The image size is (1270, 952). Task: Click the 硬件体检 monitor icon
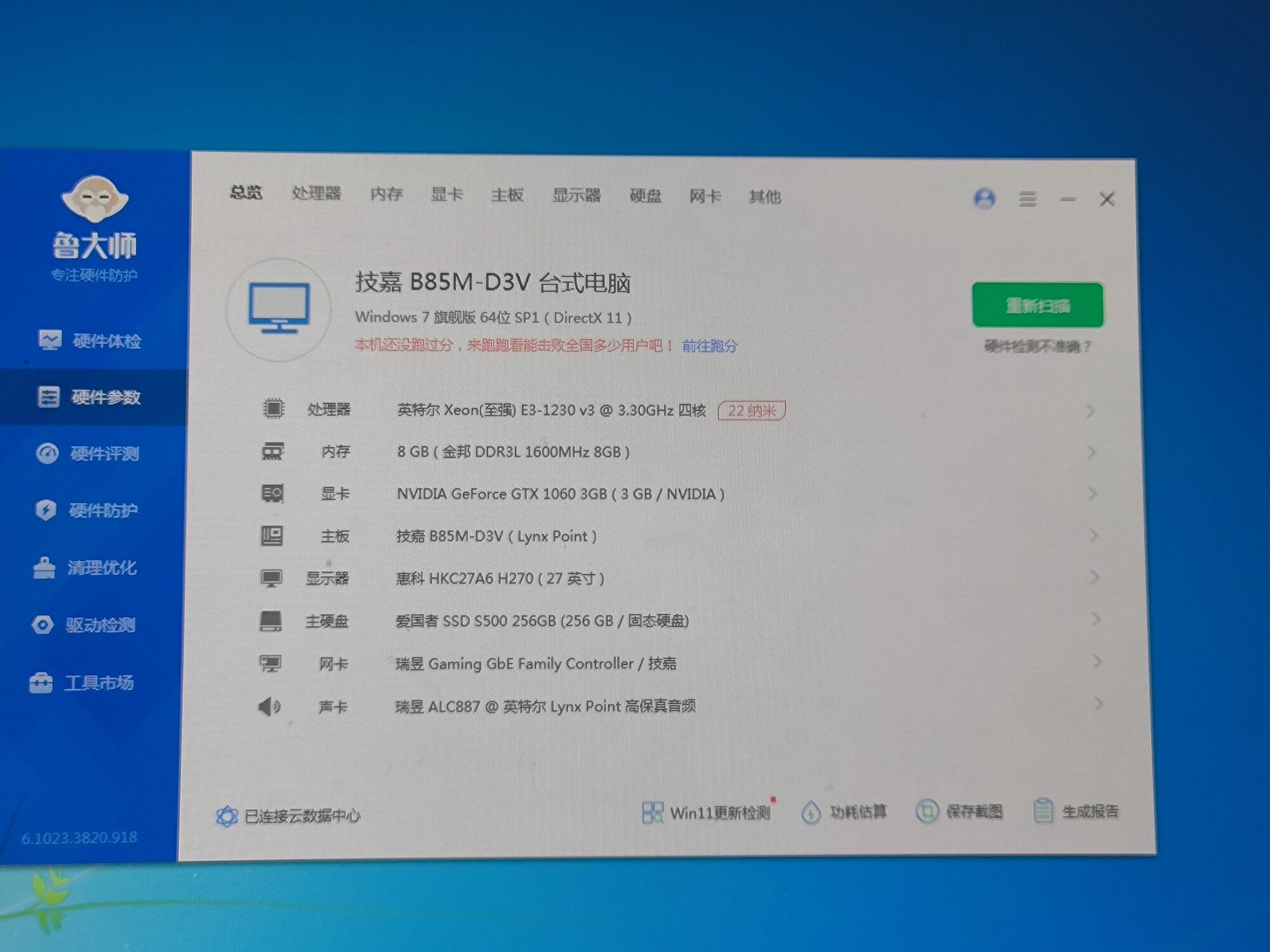50,340
